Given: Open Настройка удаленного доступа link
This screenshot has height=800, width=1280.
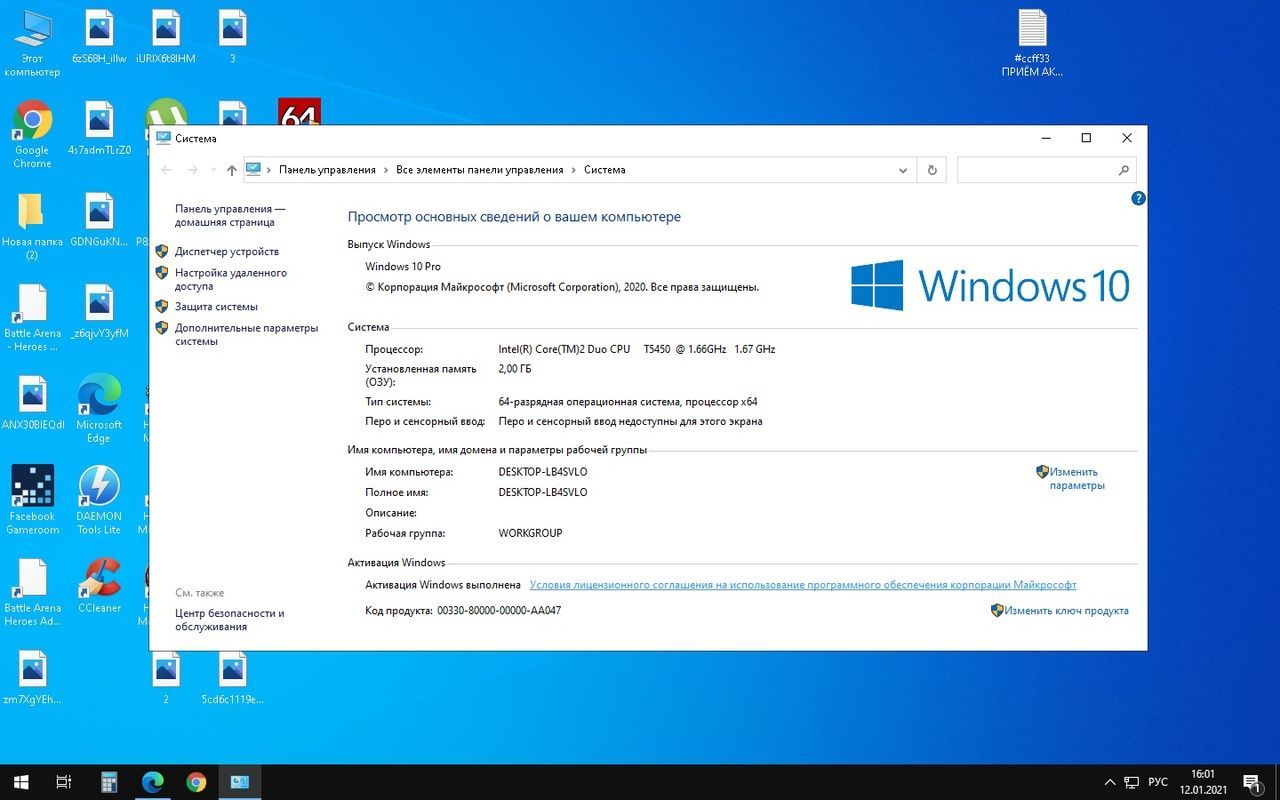Looking at the screenshot, I should pos(231,279).
